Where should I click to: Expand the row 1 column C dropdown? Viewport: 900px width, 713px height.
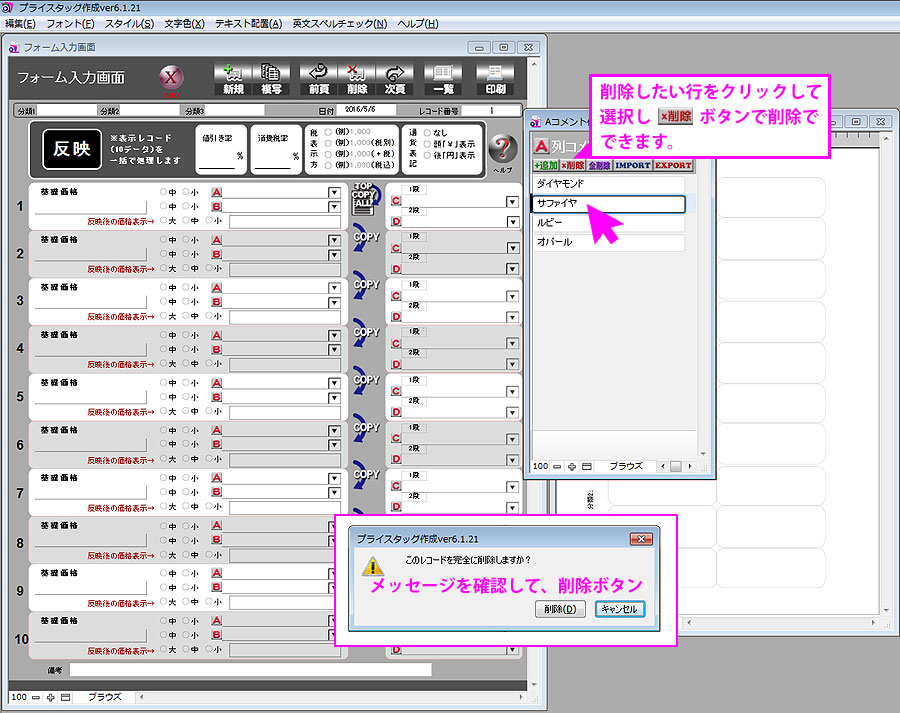point(512,201)
